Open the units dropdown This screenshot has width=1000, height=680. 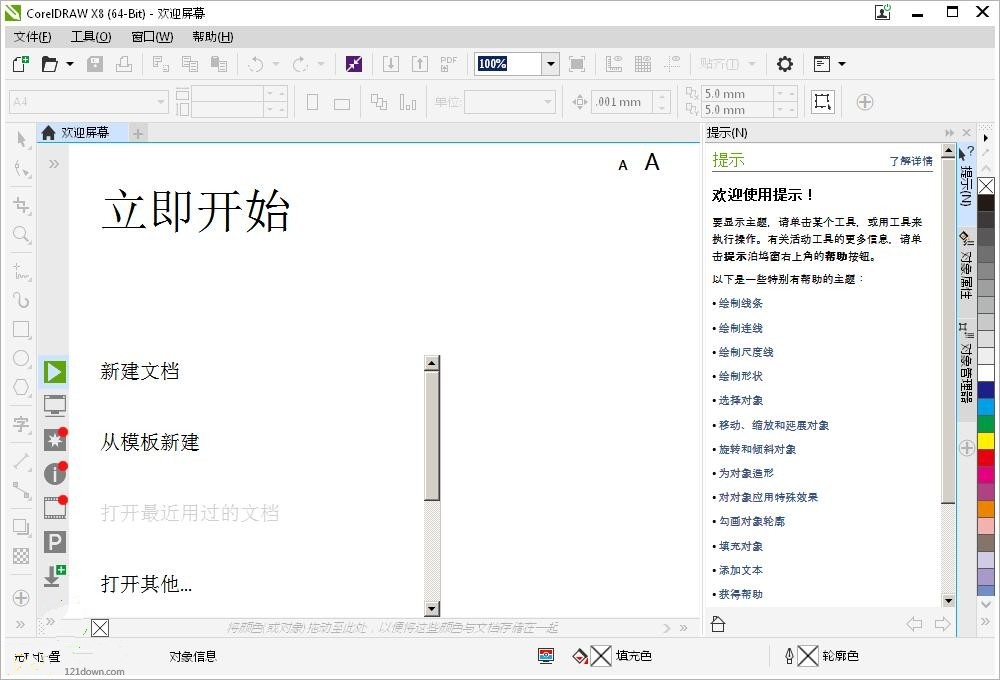pos(547,101)
